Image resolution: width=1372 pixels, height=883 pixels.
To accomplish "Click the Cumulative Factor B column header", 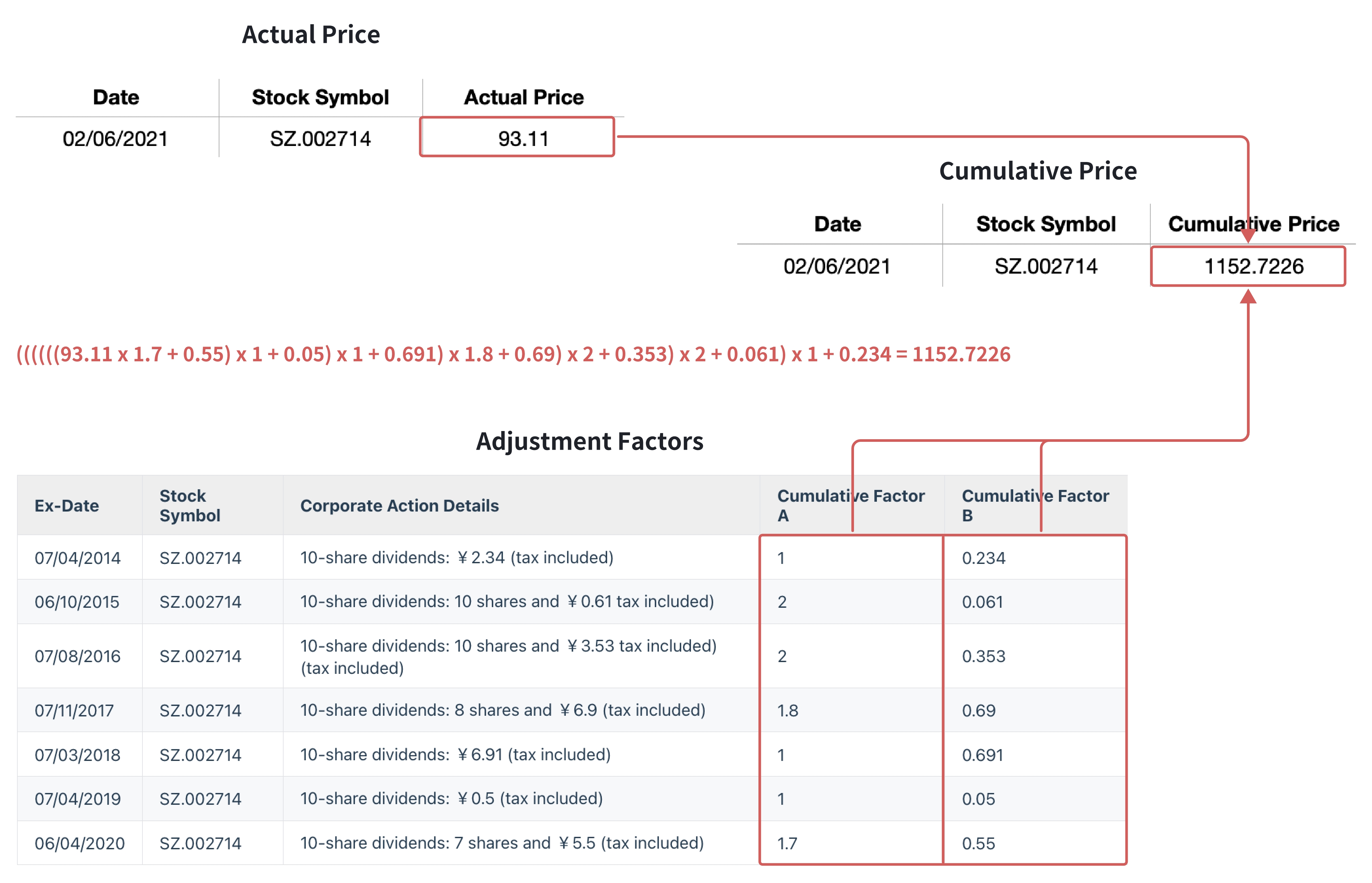I will (x=1035, y=505).
